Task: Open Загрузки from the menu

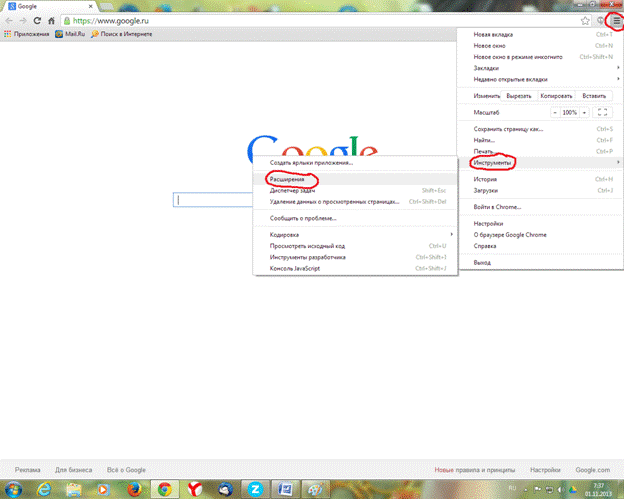Action: point(540,190)
